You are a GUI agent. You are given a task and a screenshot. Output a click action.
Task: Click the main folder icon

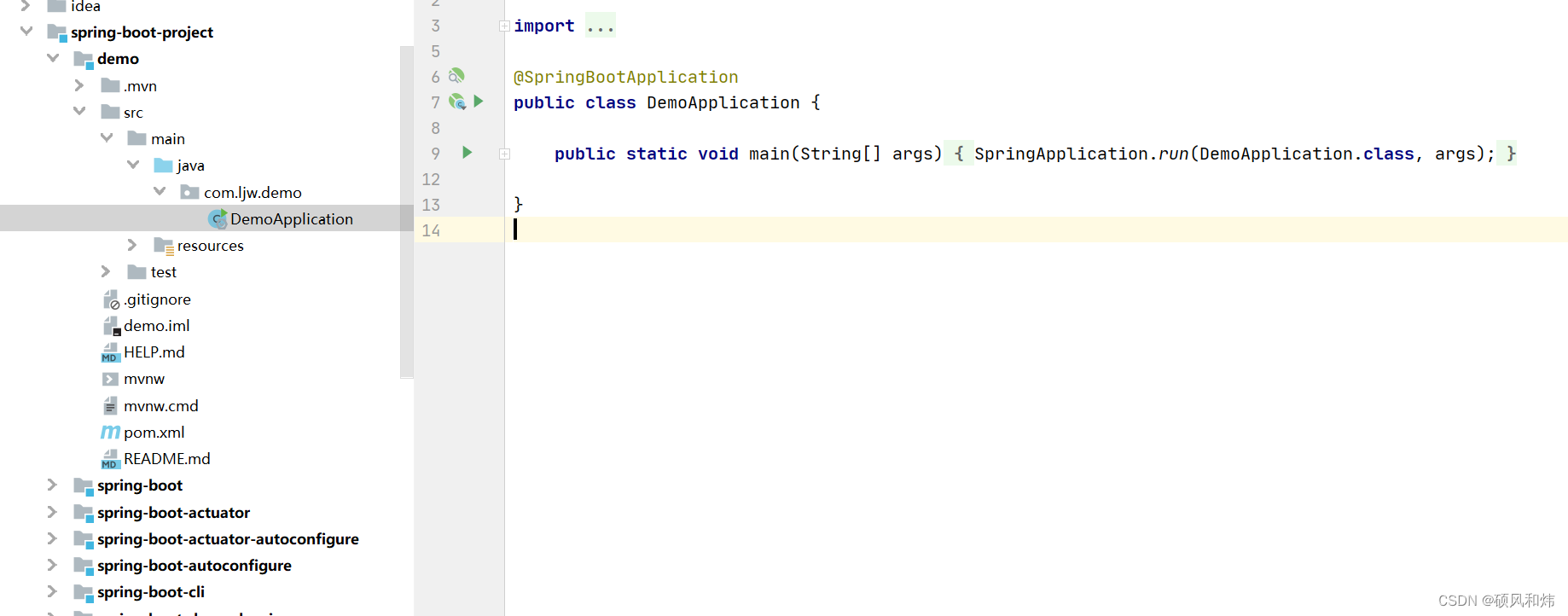coord(136,138)
